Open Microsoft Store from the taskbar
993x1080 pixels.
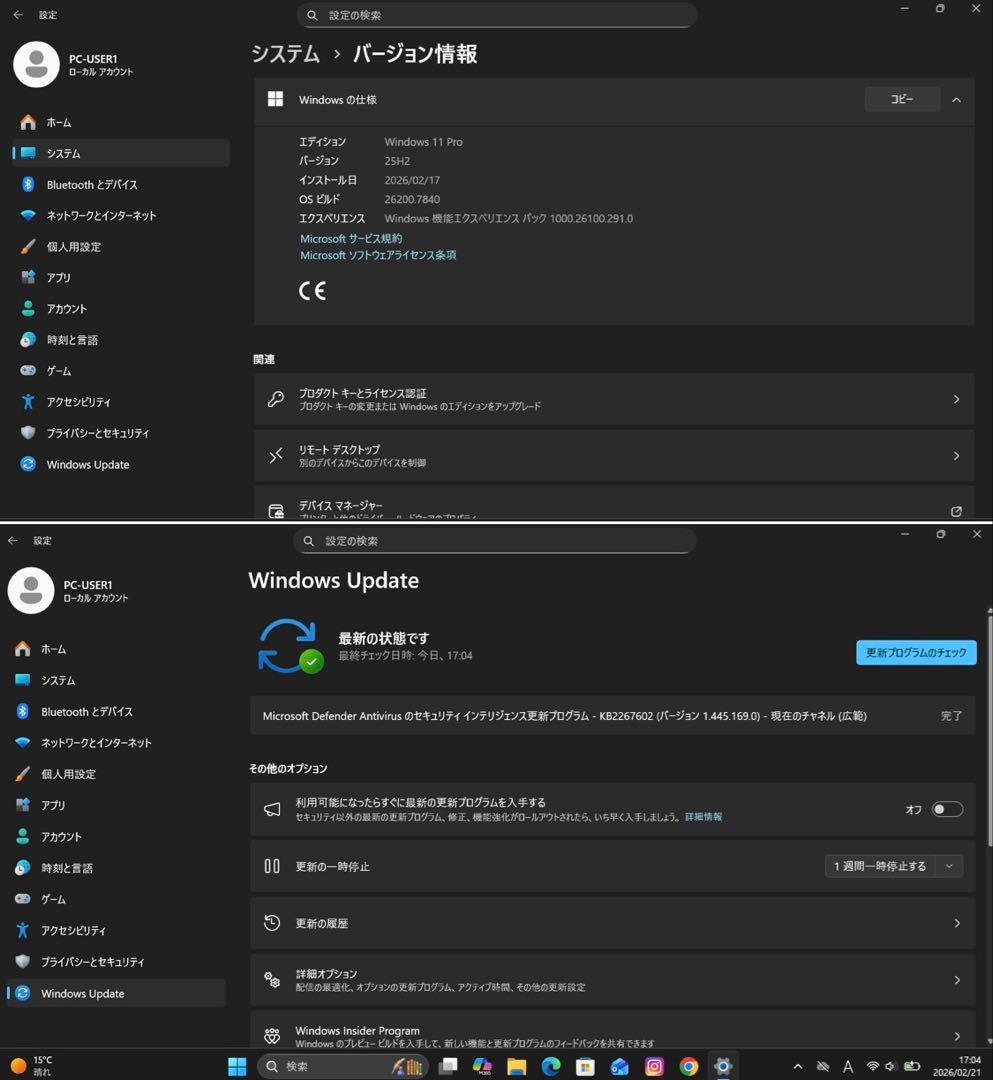pyautogui.click(x=585, y=1066)
